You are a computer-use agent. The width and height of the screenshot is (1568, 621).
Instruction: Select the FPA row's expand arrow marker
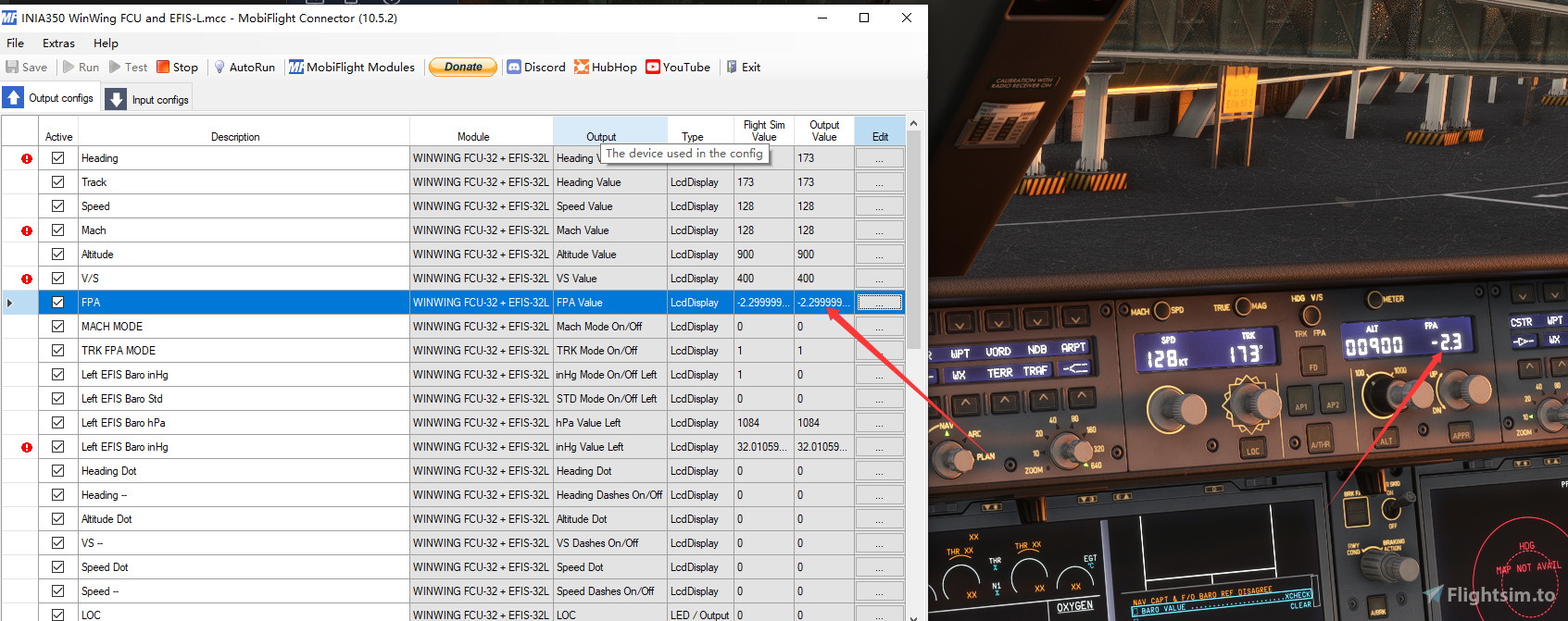click(x=10, y=303)
